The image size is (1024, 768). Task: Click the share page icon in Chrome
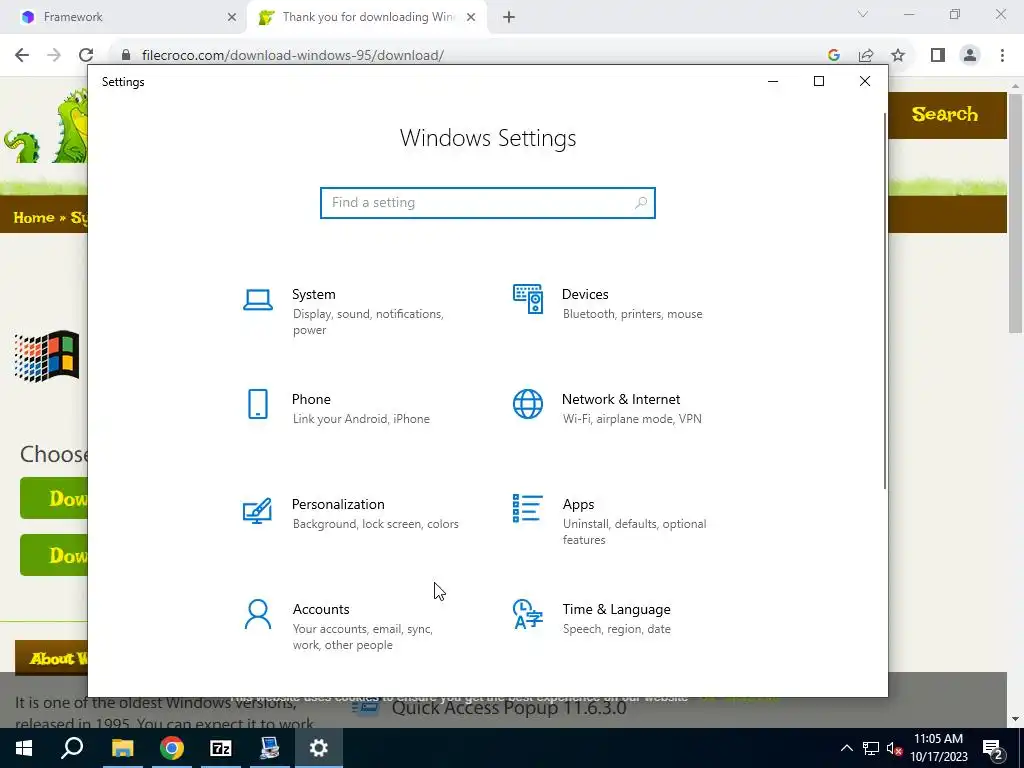coord(866,55)
